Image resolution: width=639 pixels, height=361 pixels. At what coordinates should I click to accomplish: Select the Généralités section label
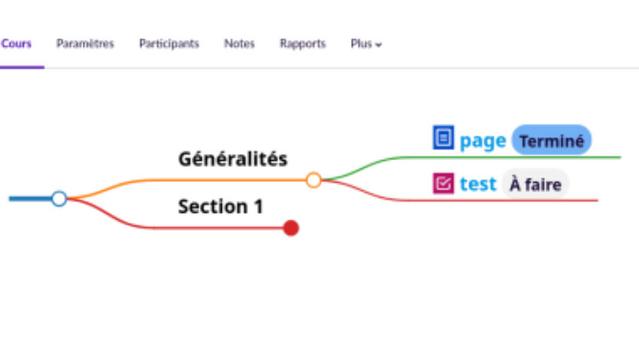tap(233, 159)
